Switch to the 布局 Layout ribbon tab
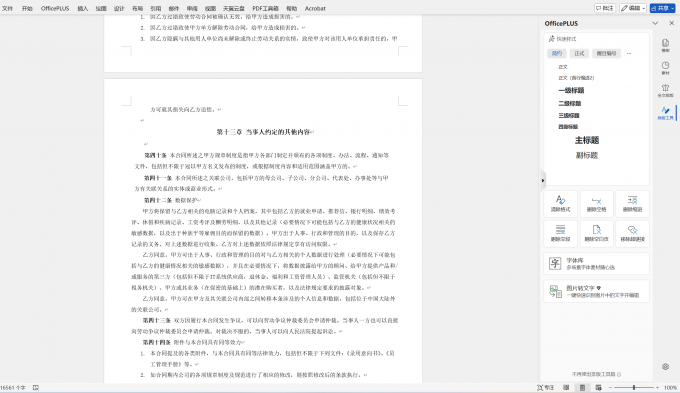The width and height of the screenshot is (680, 393). pyautogui.click(x=137, y=8)
